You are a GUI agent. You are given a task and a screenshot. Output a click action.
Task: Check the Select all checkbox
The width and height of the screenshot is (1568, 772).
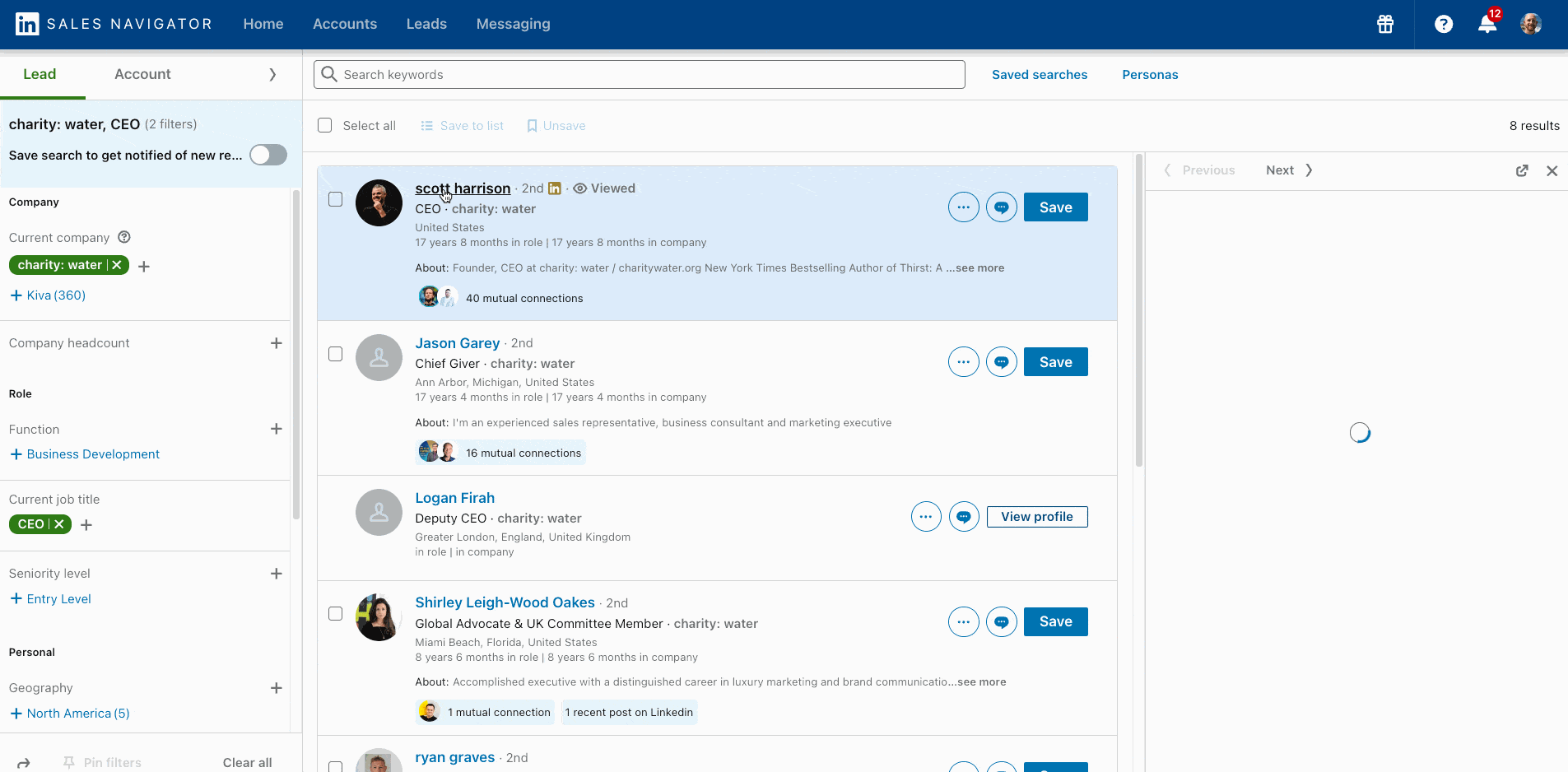tap(325, 125)
